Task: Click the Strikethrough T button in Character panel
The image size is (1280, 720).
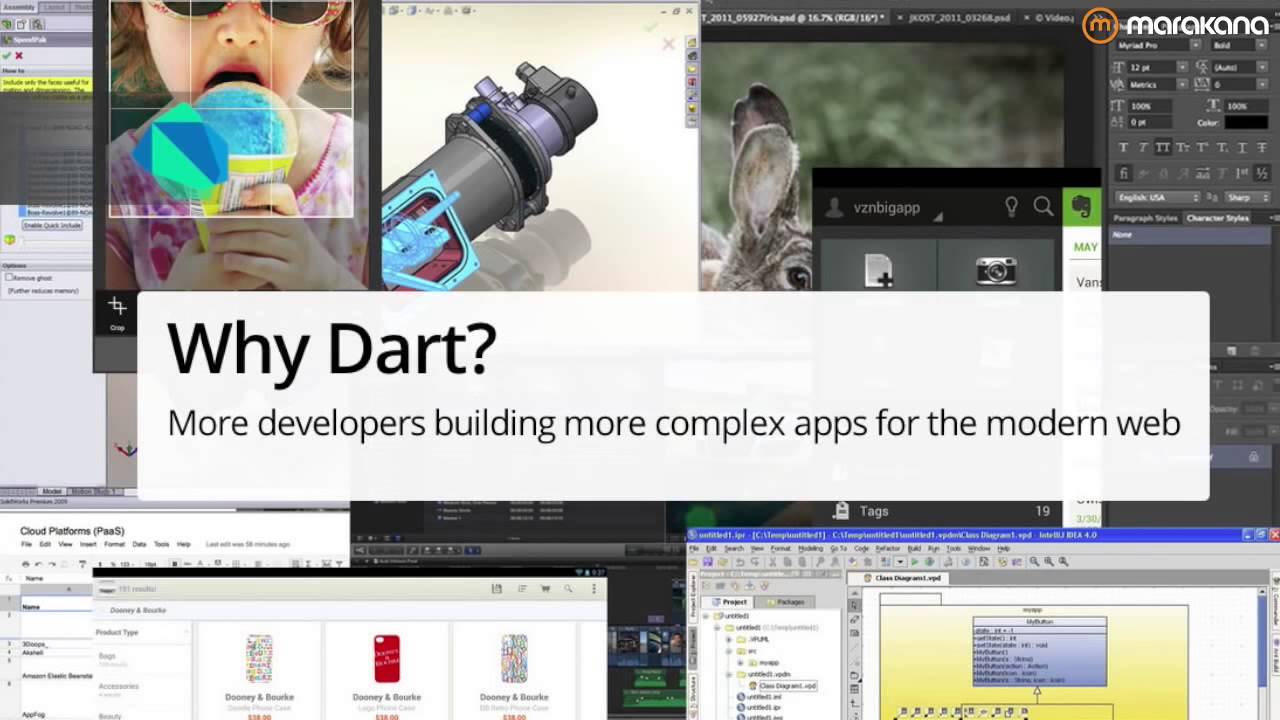Action: [1261, 148]
